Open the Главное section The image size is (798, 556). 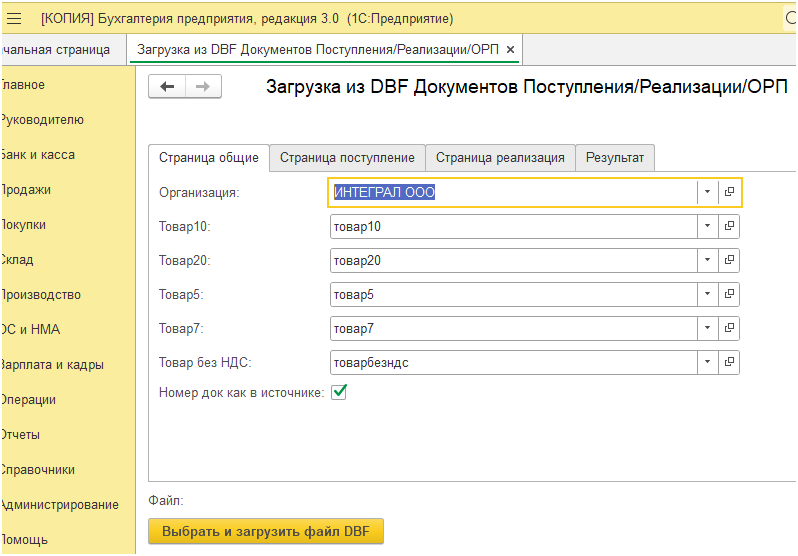[x=22, y=85]
